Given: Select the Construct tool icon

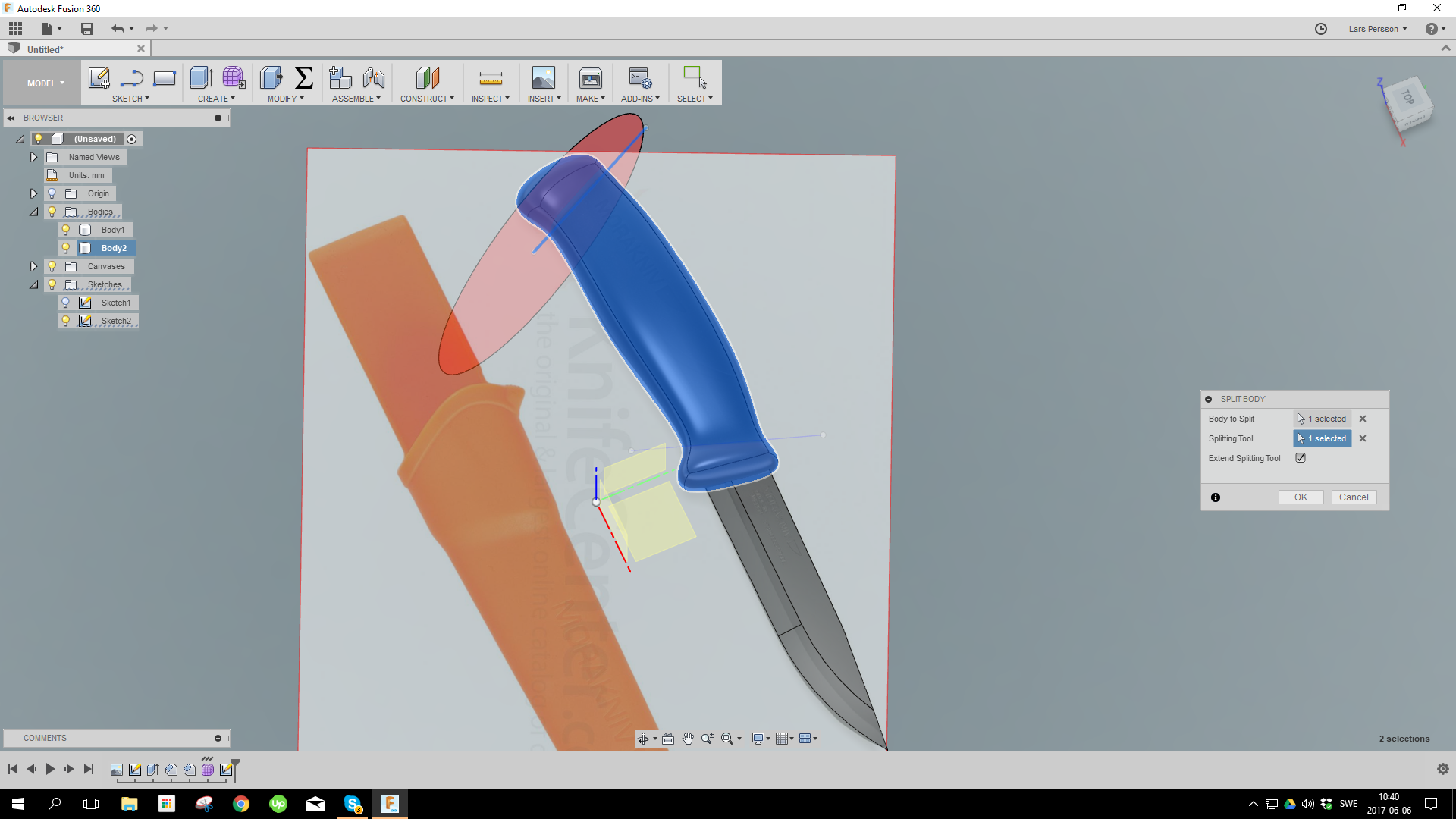Looking at the screenshot, I should tap(427, 78).
